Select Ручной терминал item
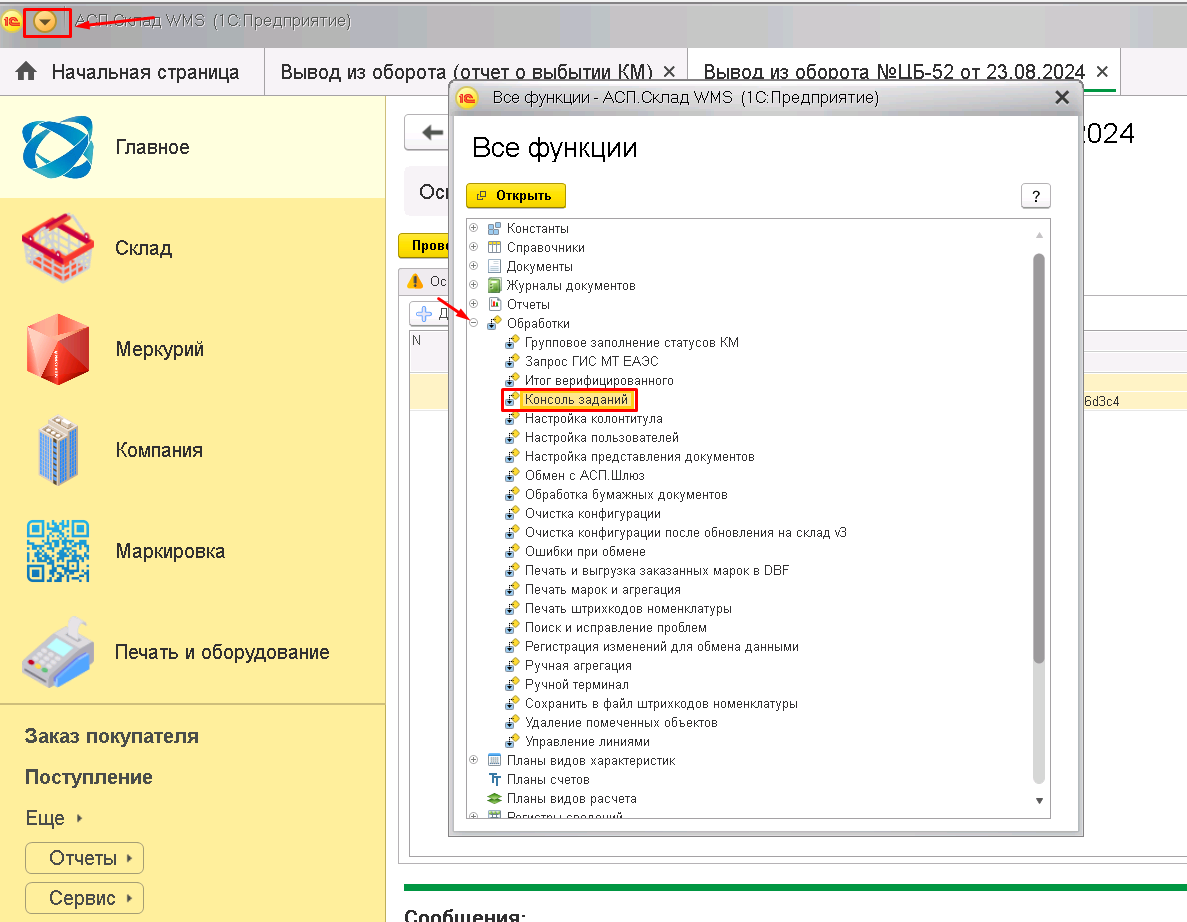The height and width of the screenshot is (922, 1187). tap(577, 684)
